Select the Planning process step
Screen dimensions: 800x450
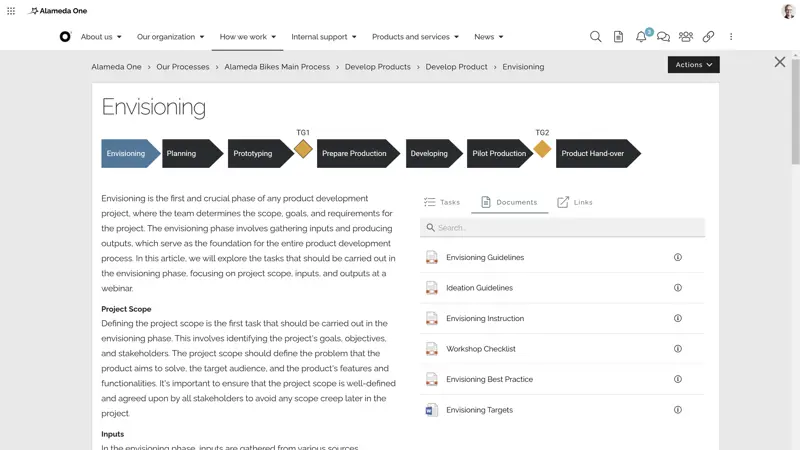(192, 154)
